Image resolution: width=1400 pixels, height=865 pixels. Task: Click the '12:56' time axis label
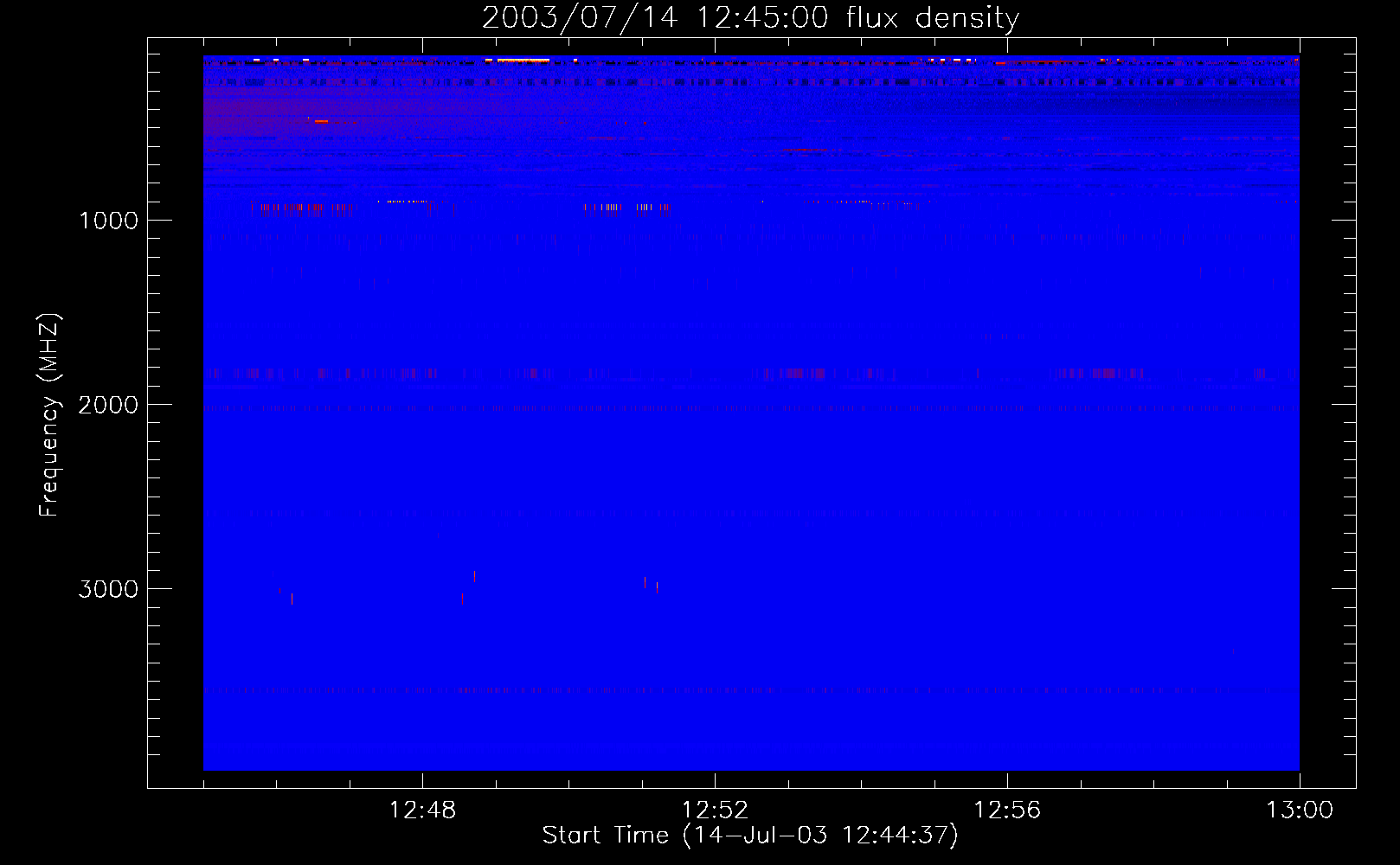1007,811
